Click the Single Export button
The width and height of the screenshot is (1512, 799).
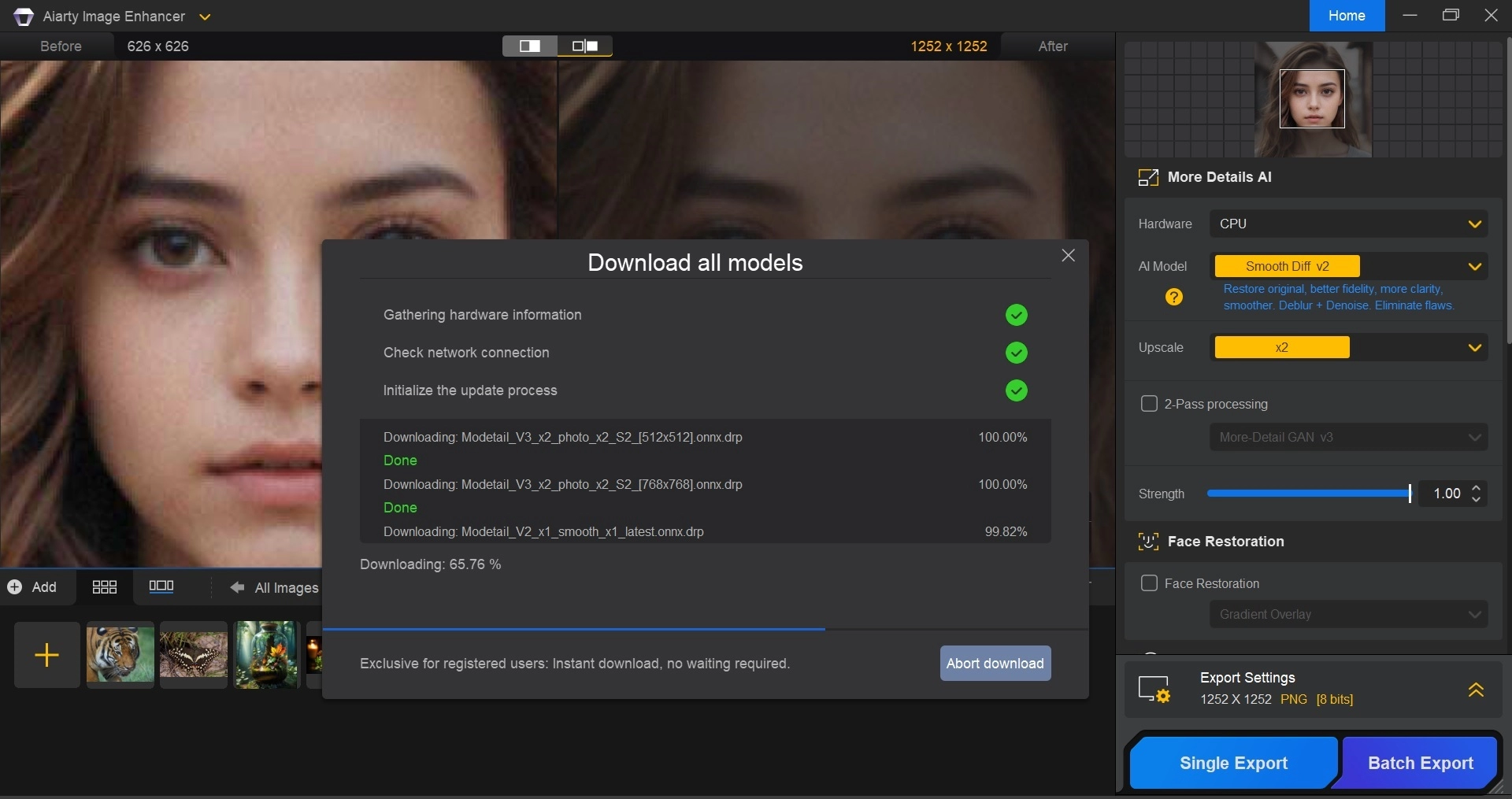[x=1233, y=763]
